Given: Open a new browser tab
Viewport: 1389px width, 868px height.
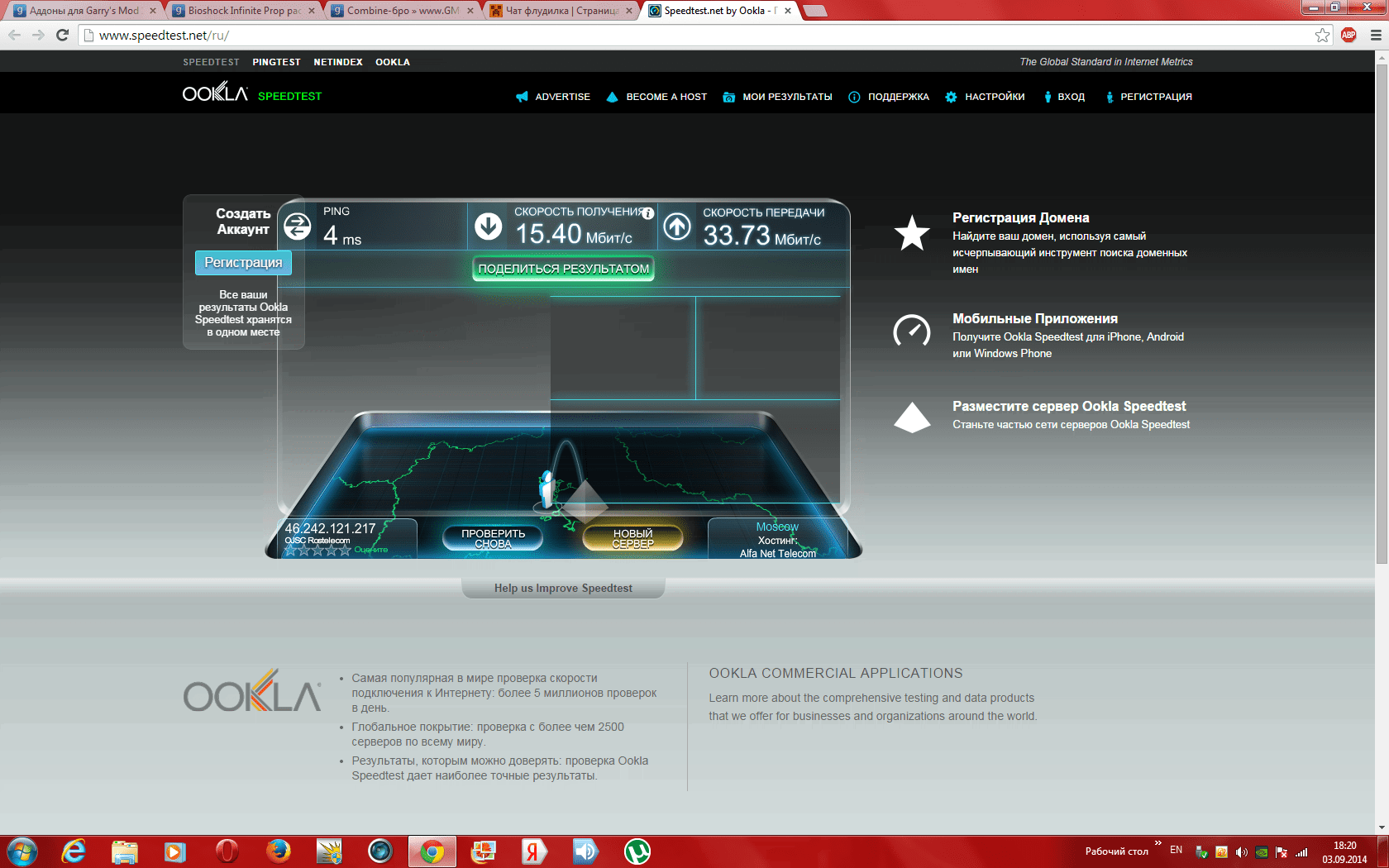Looking at the screenshot, I should tap(815, 11).
